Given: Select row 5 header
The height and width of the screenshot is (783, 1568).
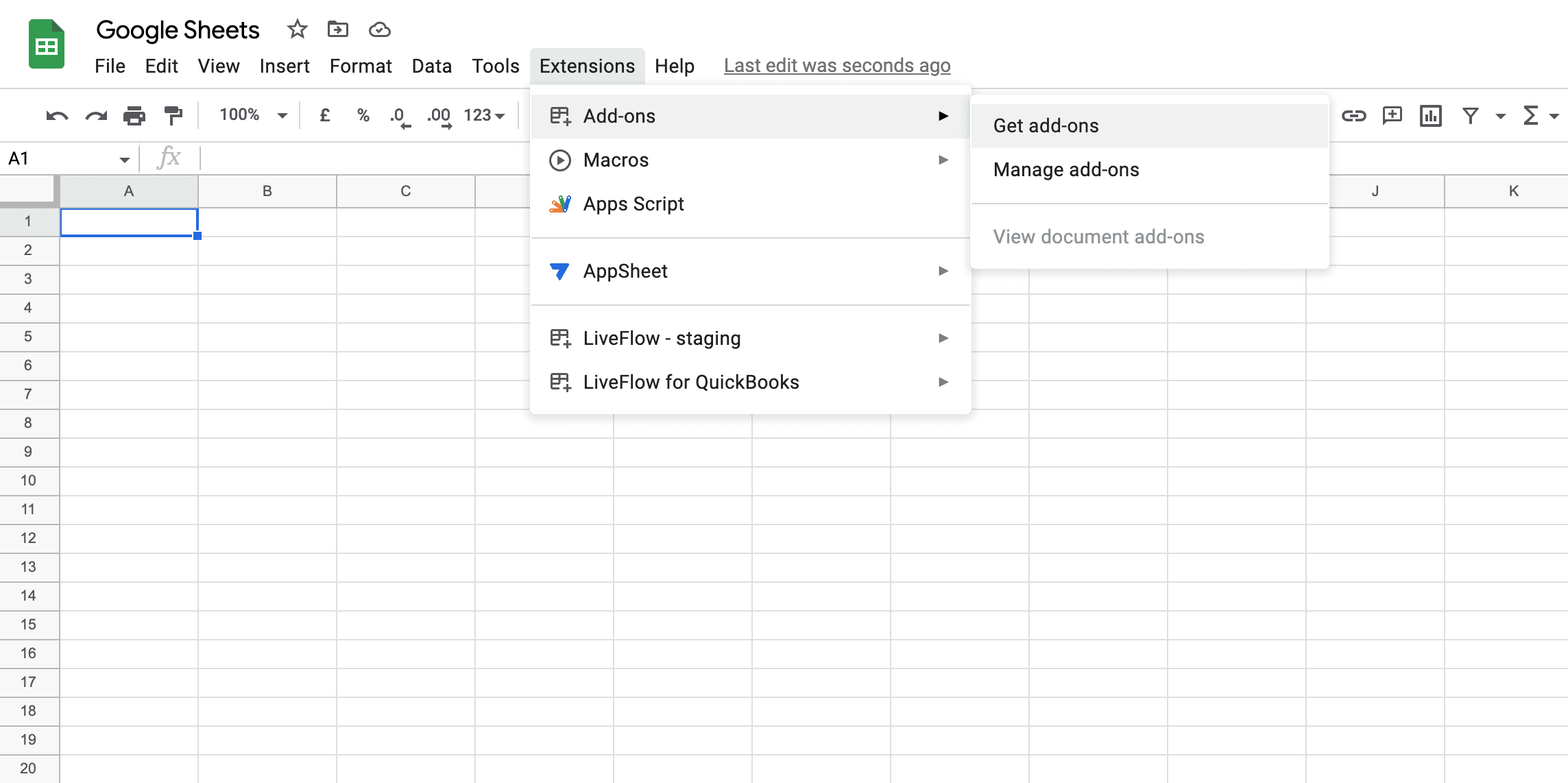Looking at the screenshot, I should [28, 337].
